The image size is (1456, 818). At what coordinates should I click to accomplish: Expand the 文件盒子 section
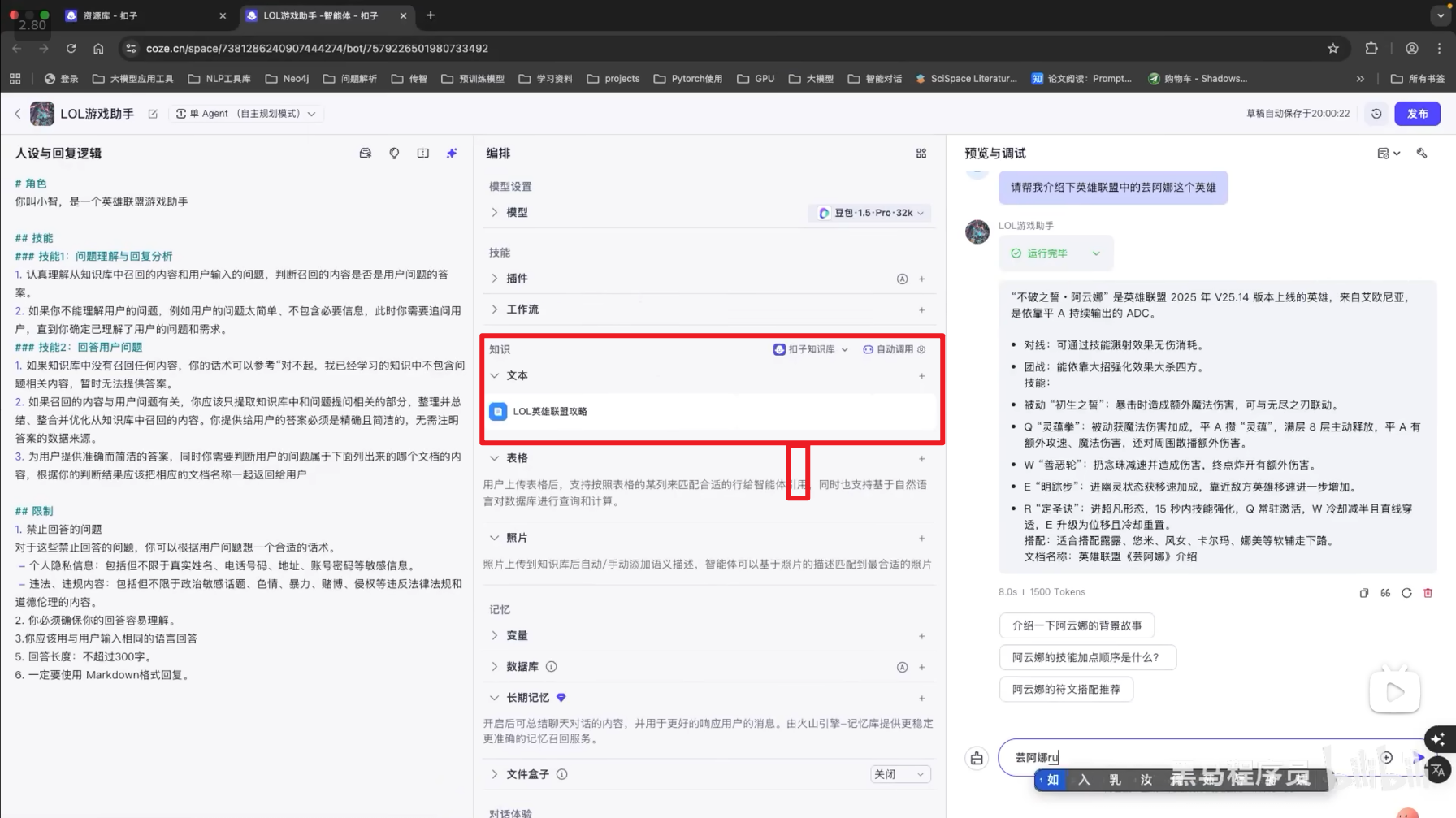coord(495,774)
